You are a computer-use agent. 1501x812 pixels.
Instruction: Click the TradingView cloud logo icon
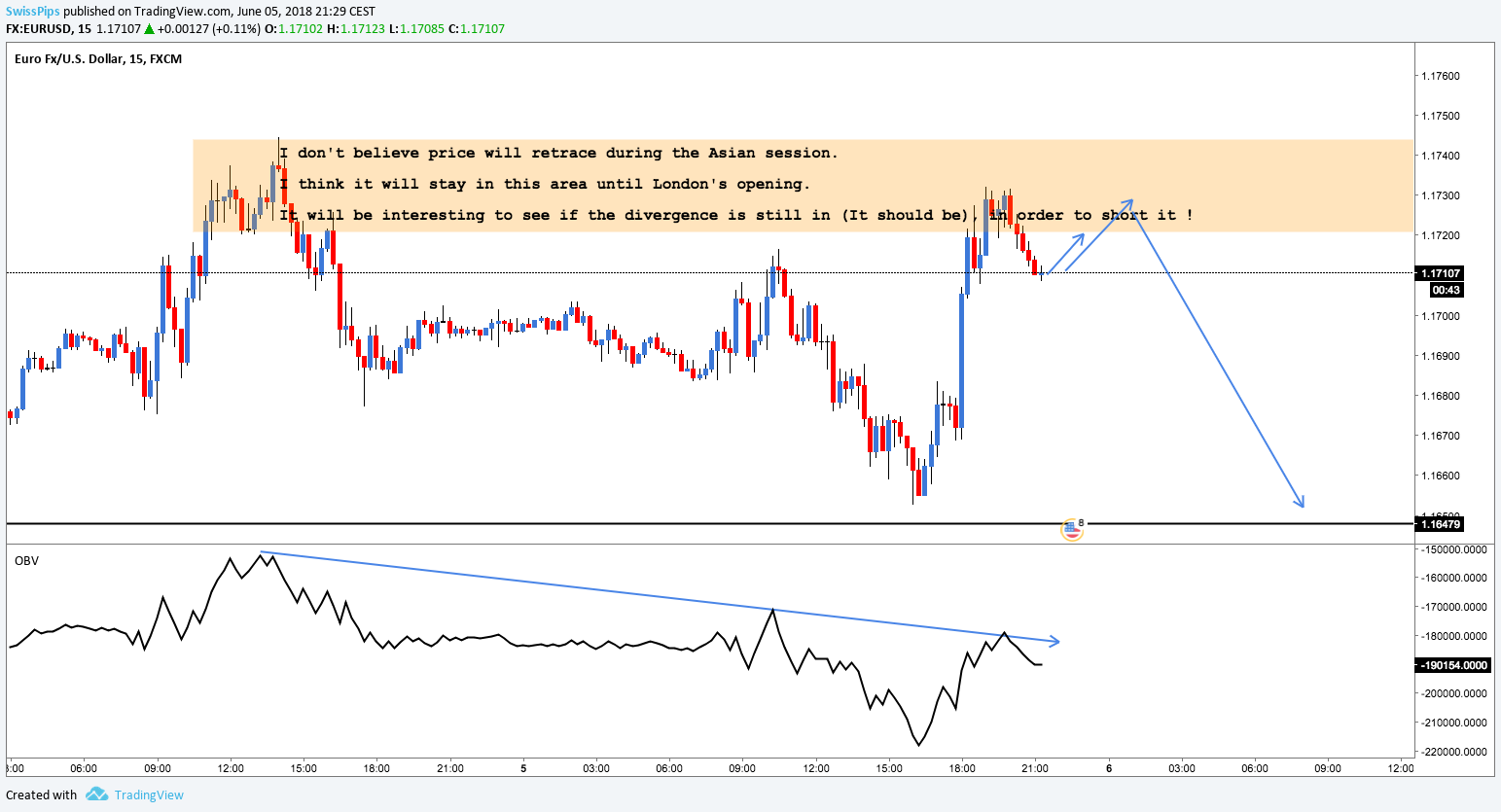click(96, 794)
